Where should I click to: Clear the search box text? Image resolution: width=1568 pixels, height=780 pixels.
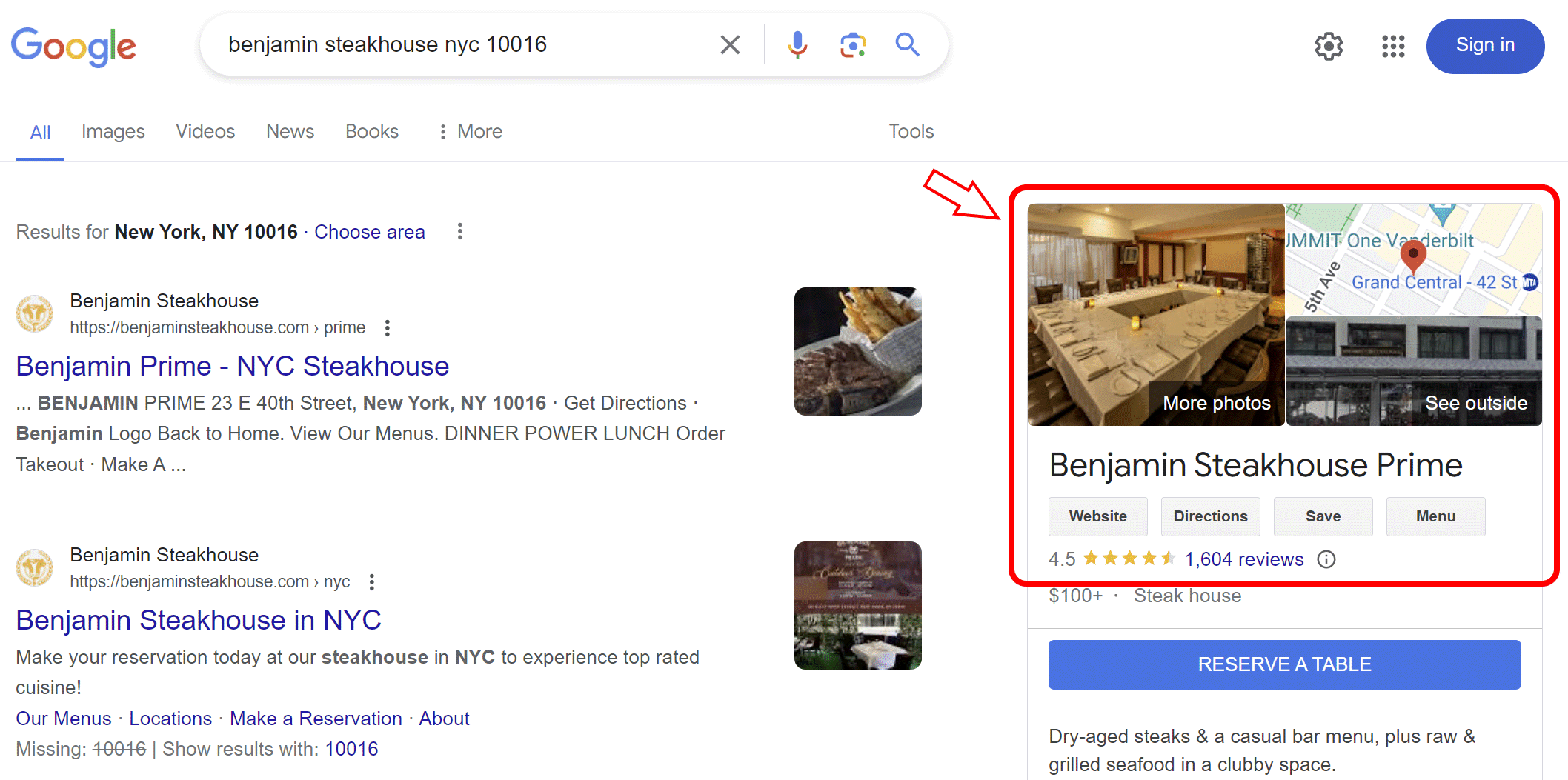click(730, 45)
